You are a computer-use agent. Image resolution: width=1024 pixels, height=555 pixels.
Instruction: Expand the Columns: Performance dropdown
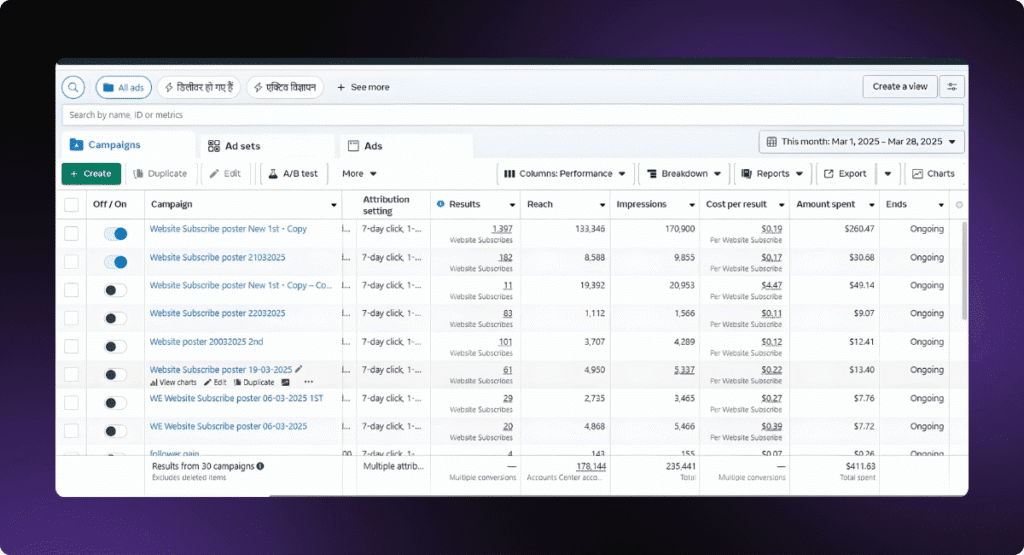coord(565,174)
